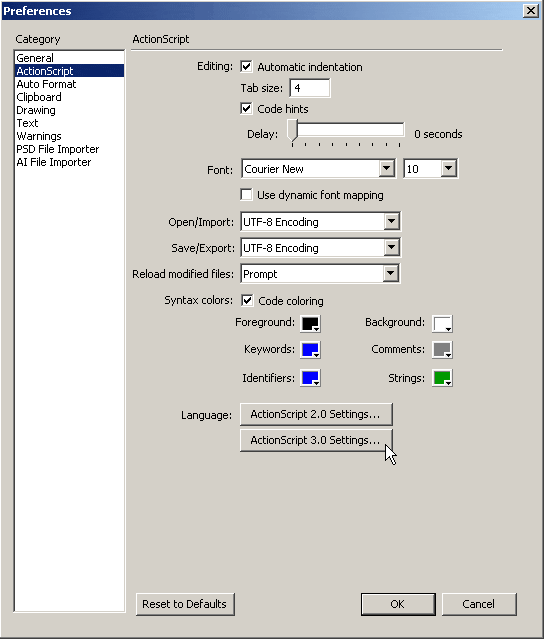Open the Foreground color picker swatch
Viewport: 544px width, 639px height.
(x=311, y=324)
